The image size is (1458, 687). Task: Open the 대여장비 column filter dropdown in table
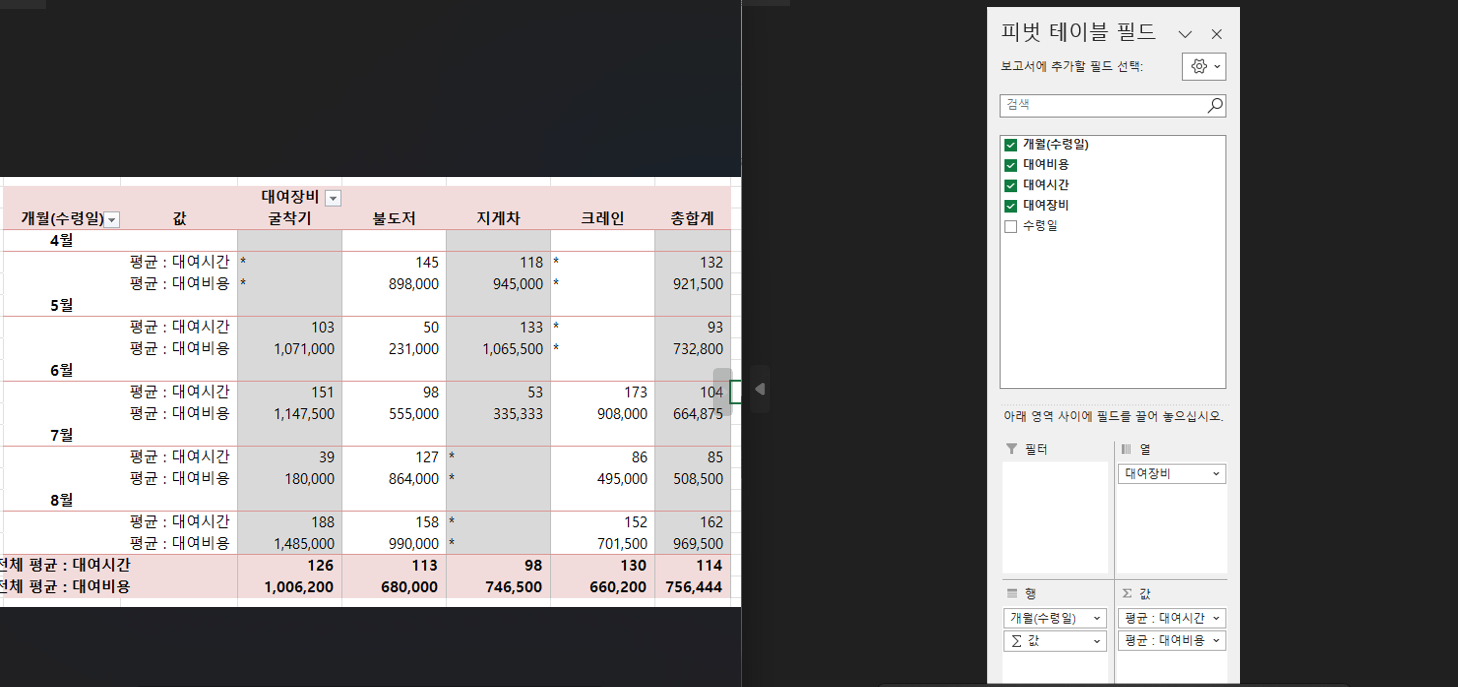point(333,198)
